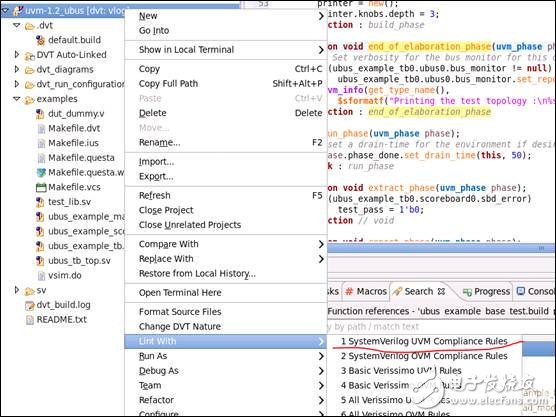This screenshot has height=417, width=556.
Task: Select SystemVerilog OVM Compliance Rules
Action: (424, 356)
